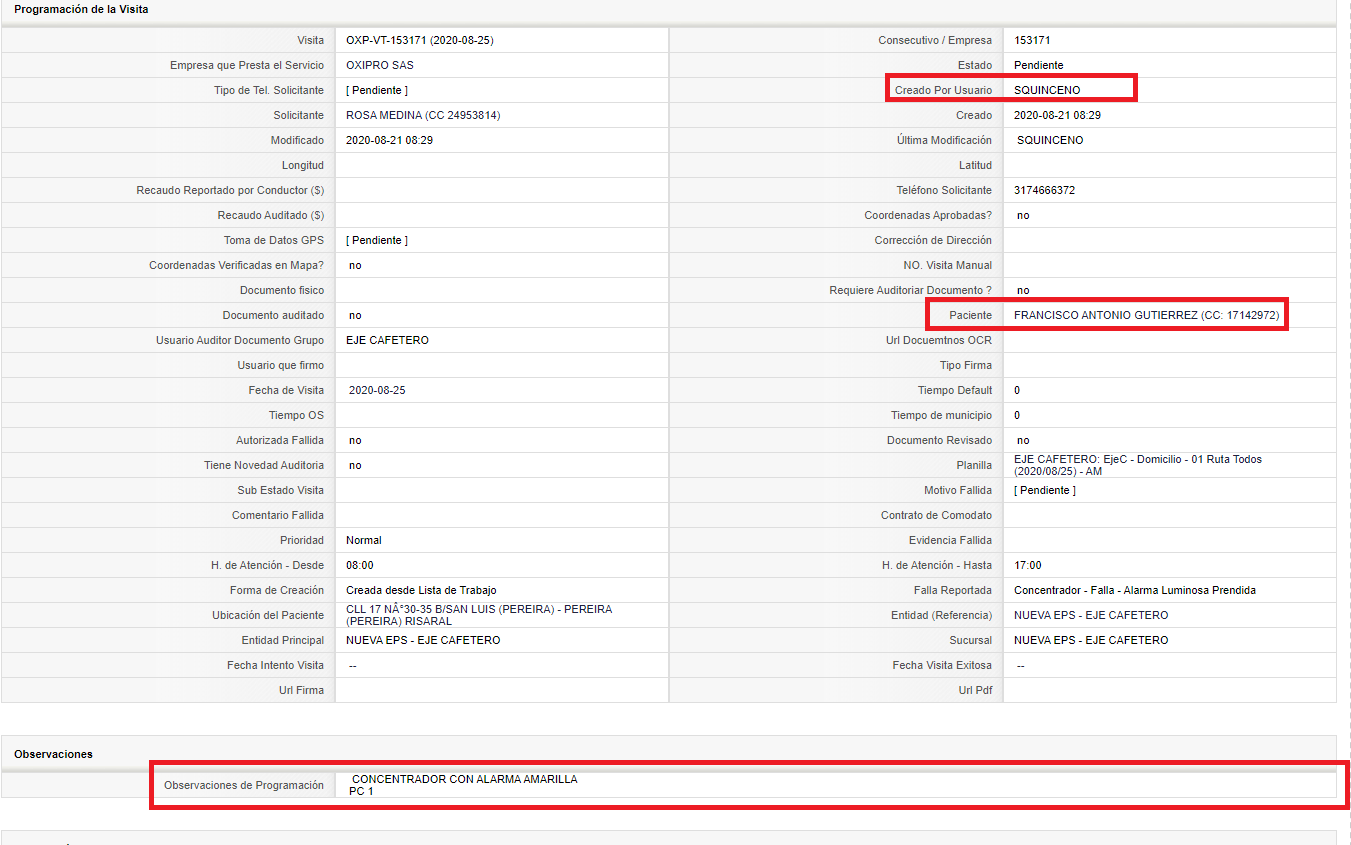The width and height of the screenshot is (1351, 845).
Task: Click the H. de Atención - Desde value 08:00
Action: coord(360,565)
